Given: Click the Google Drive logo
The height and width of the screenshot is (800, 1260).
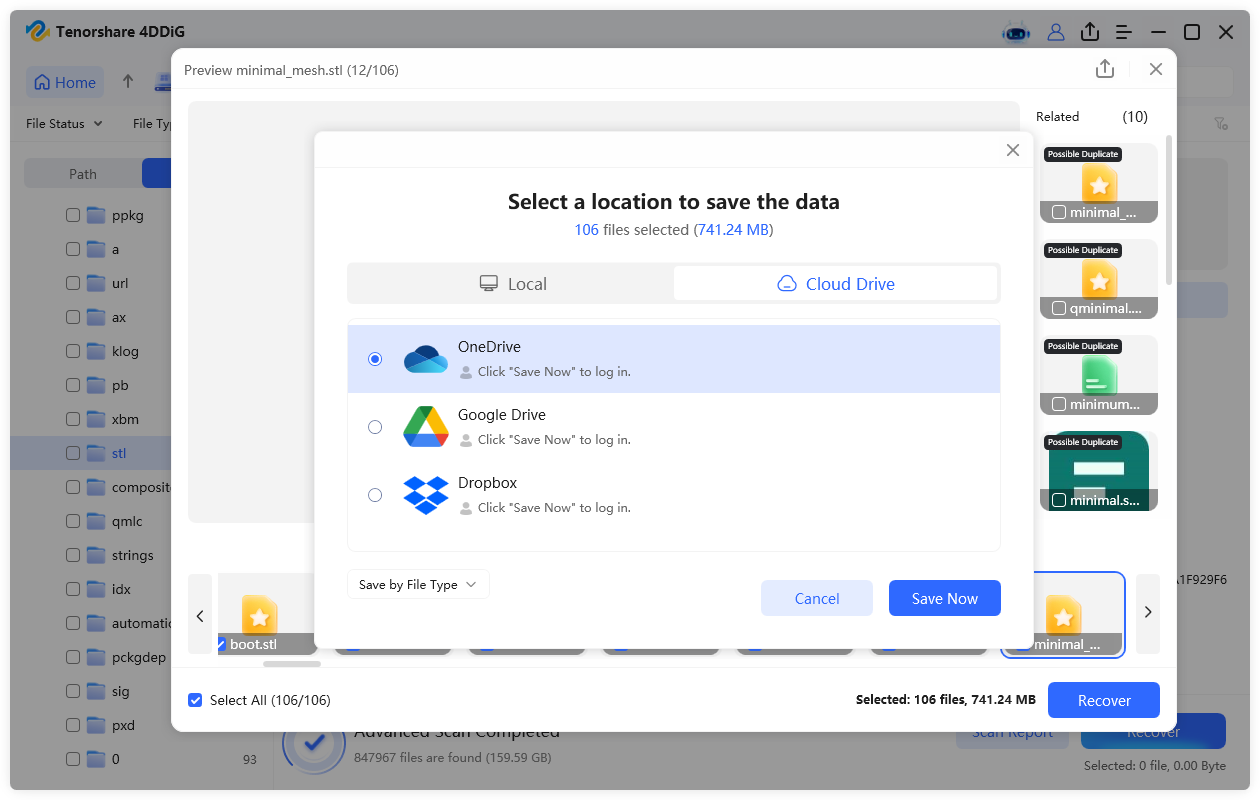Looking at the screenshot, I should [426, 427].
